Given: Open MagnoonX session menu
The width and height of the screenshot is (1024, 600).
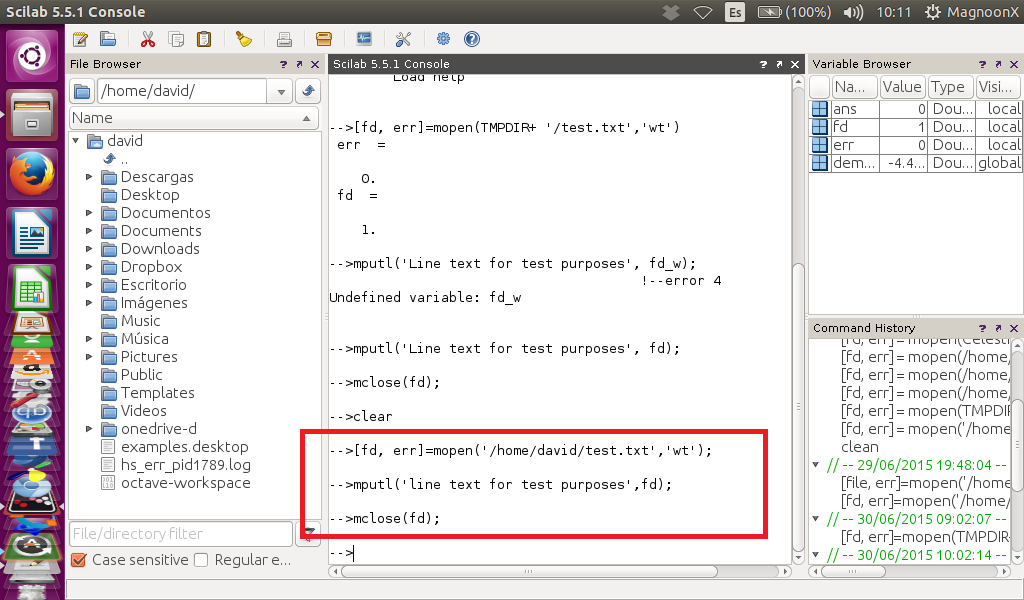Looking at the screenshot, I should [973, 12].
